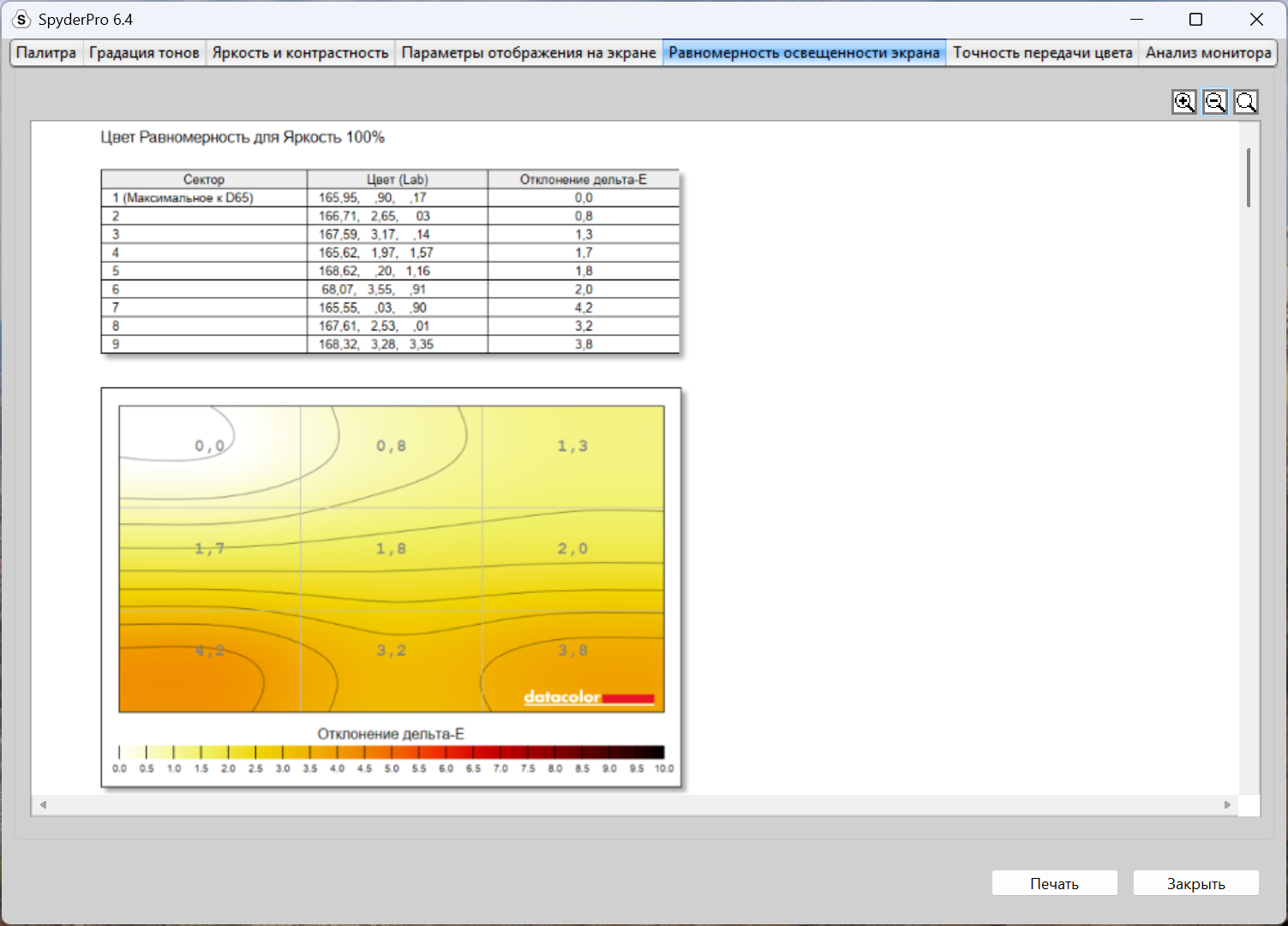Click the horizontal scrollbar right arrow
1288x926 pixels.
click(1227, 804)
